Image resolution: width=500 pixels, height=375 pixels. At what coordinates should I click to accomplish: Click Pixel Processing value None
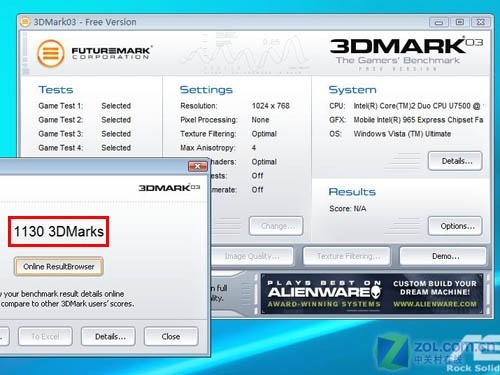pyautogui.click(x=260, y=120)
